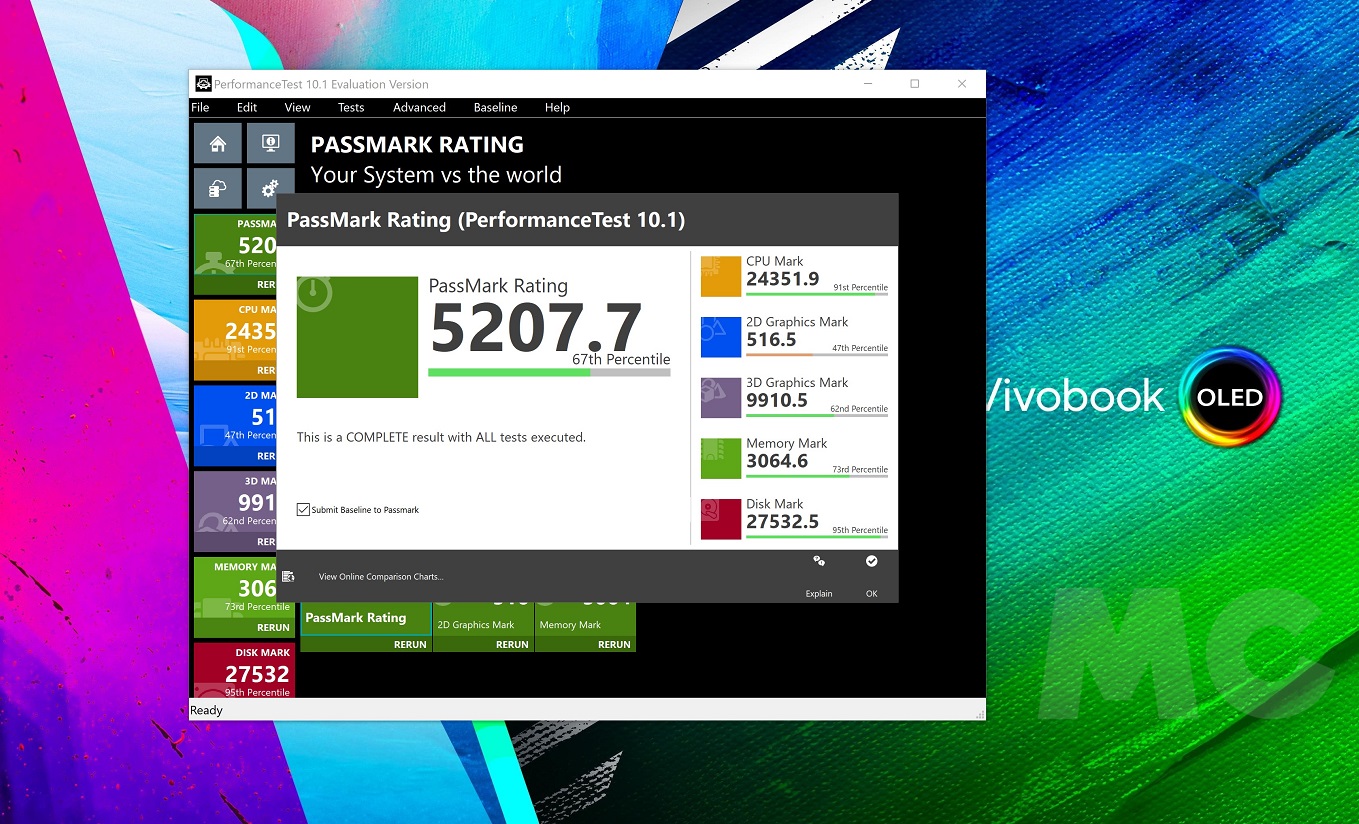Open the Baseline menu
The height and width of the screenshot is (824, 1359).
point(495,107)
